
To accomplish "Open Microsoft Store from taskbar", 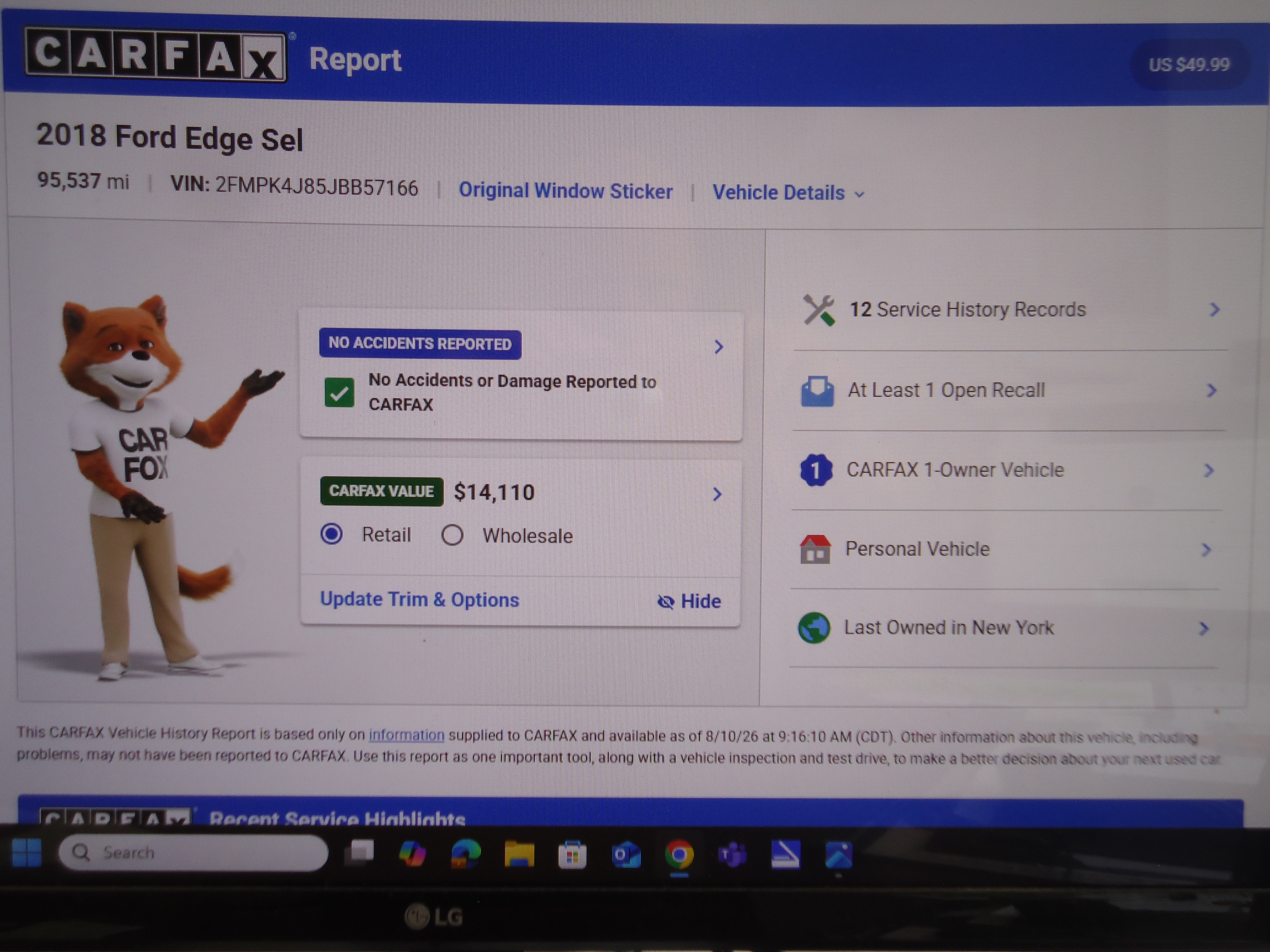I will click(x=572, y=856).
